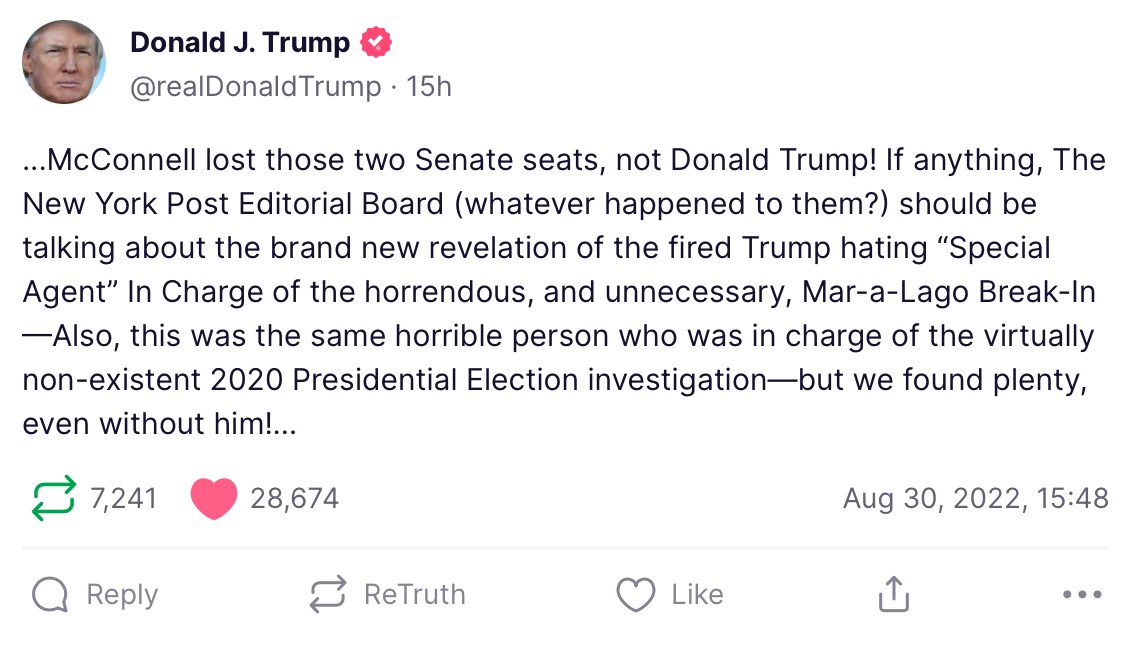
Task: Click the green ReTruth arrows icon
Action: coord(53,498)
